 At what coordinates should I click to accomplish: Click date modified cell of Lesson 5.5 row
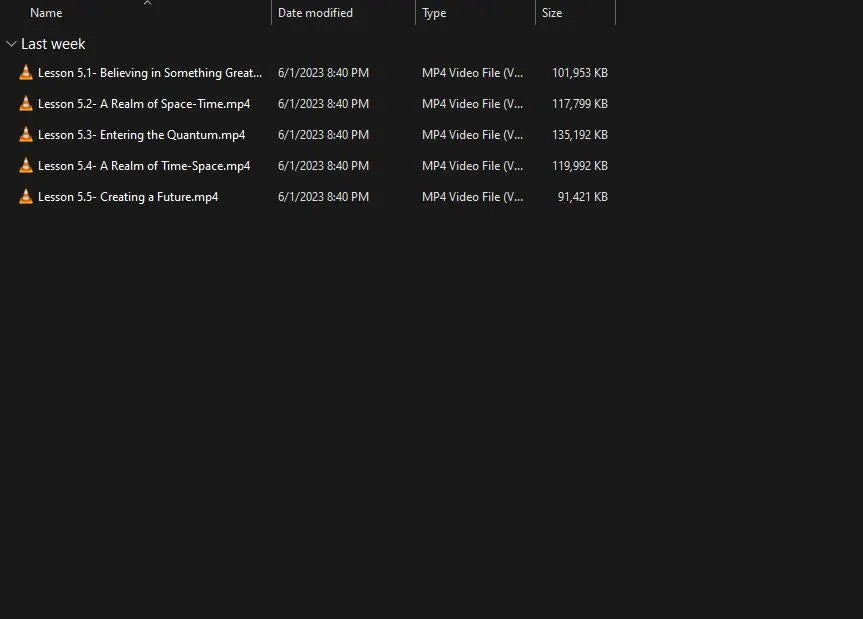point(323,197)
